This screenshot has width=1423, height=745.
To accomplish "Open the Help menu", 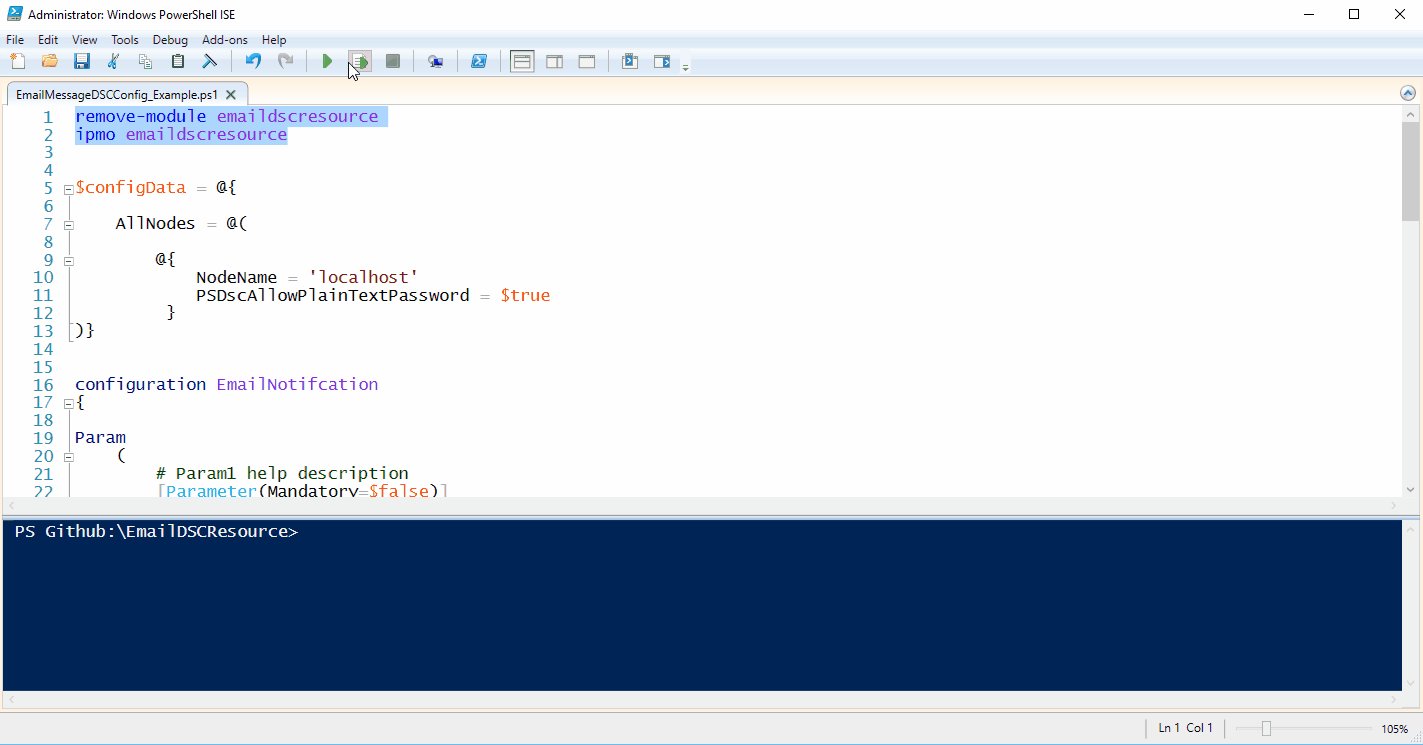I will pyautogui.click(x=274, y=40).
